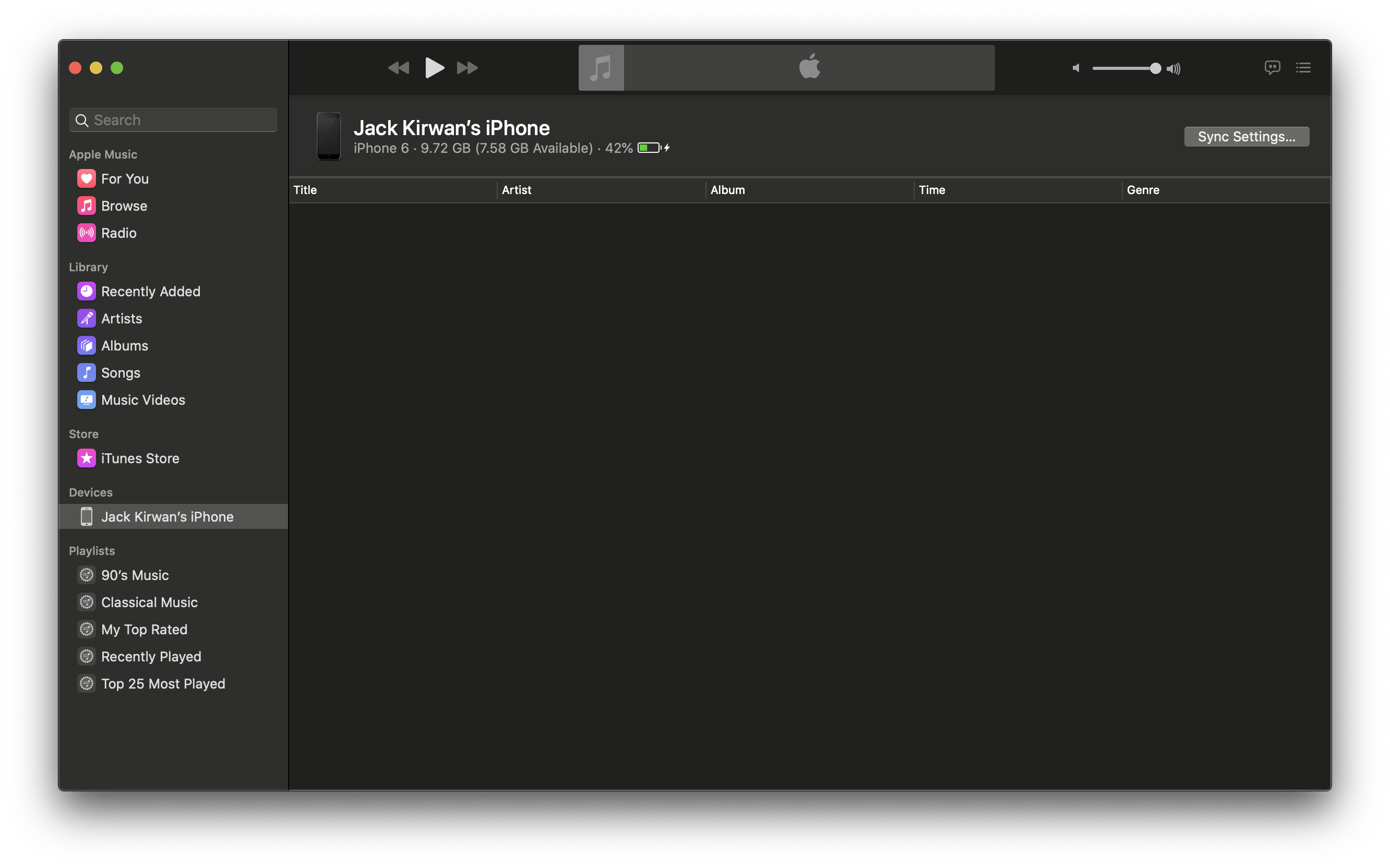Viewport: 1390px width, 868px height.
Task: Mute using the low volume speaker icon
Action: [1076, 68]
